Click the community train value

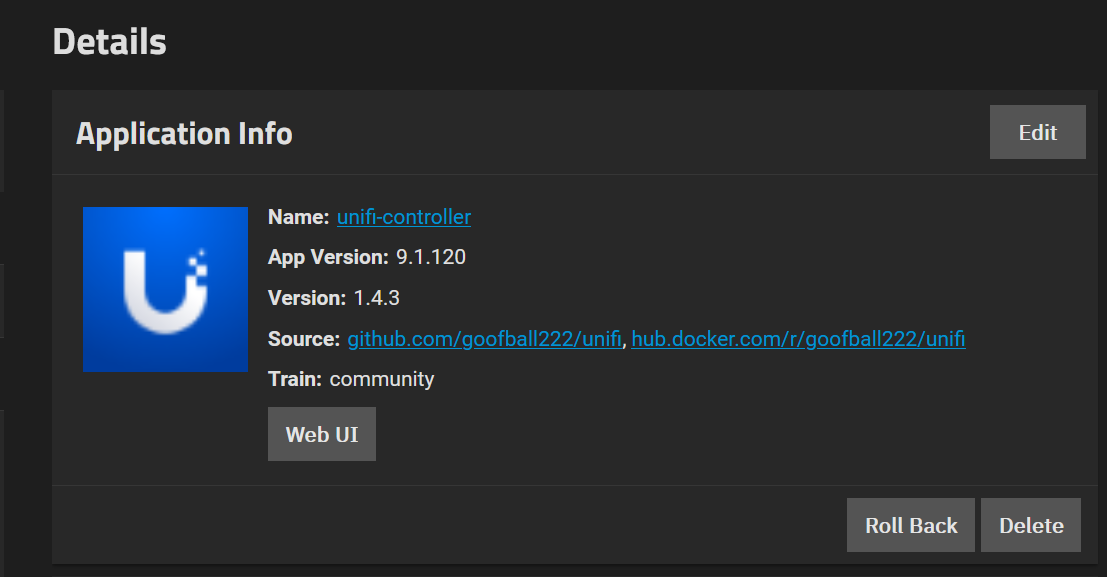[382, 379]
